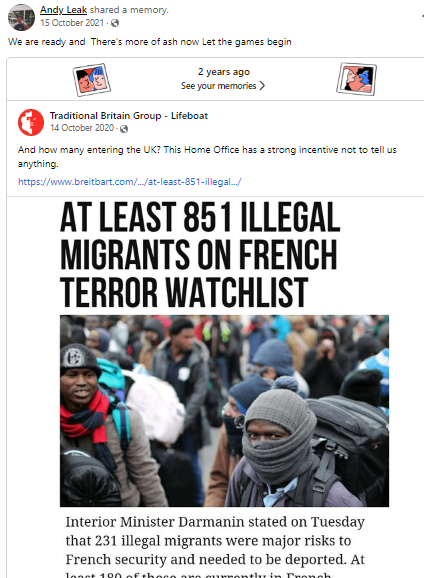Click the 851 illegal migrants headline
424x578 pixels.
pos(200,254)
